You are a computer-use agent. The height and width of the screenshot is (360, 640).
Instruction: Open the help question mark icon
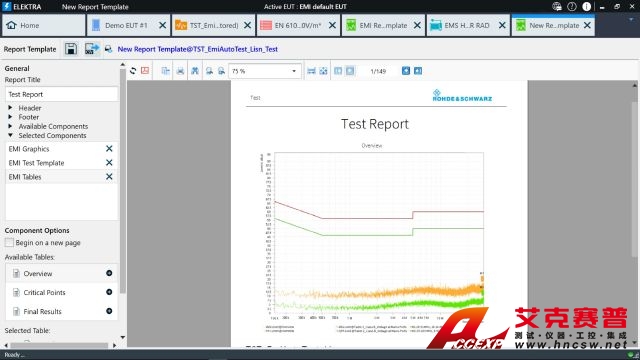point(571,6)
